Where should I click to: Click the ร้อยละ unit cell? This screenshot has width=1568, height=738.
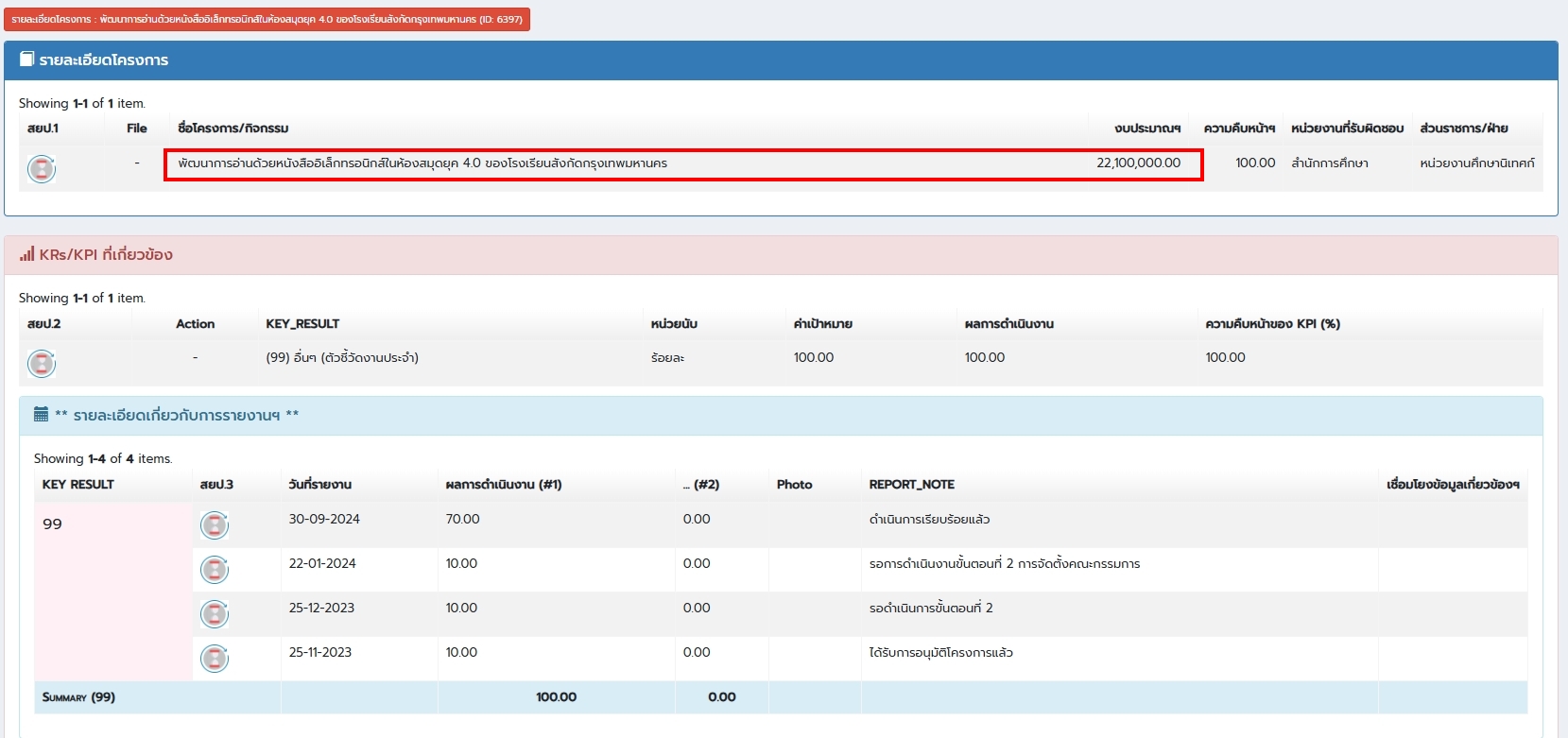pyautogui.click(x=667, y=358)
